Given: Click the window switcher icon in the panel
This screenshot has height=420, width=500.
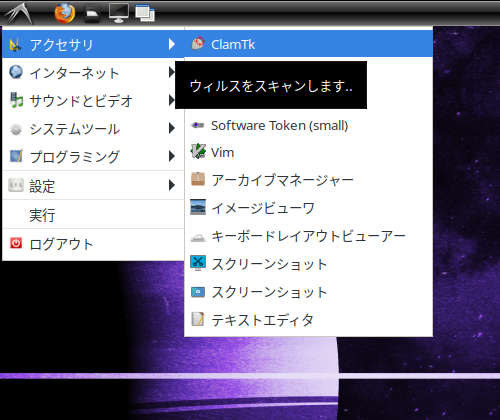Looking at the screenshot, I should 145,14.
